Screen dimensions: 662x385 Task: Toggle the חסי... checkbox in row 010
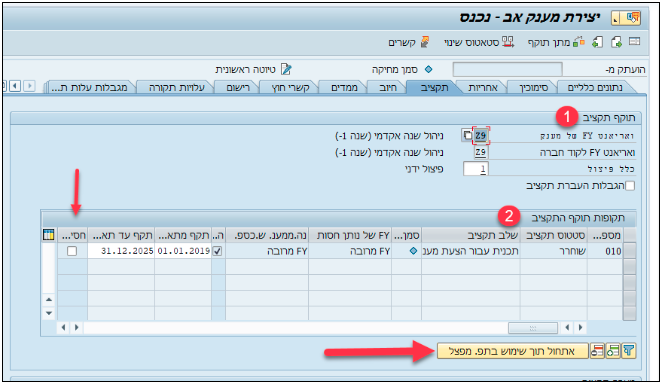point(72,251)
